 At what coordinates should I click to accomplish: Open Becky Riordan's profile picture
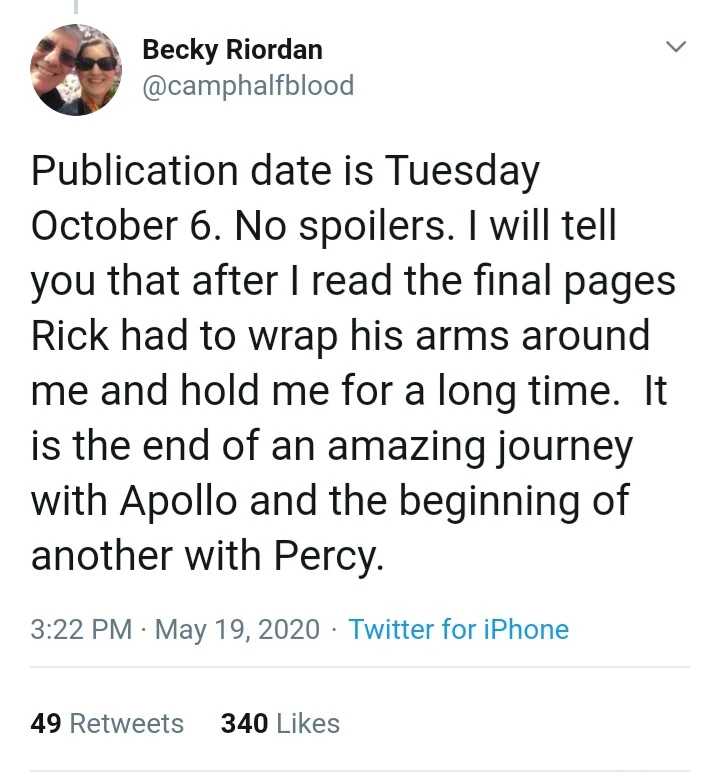75,69
